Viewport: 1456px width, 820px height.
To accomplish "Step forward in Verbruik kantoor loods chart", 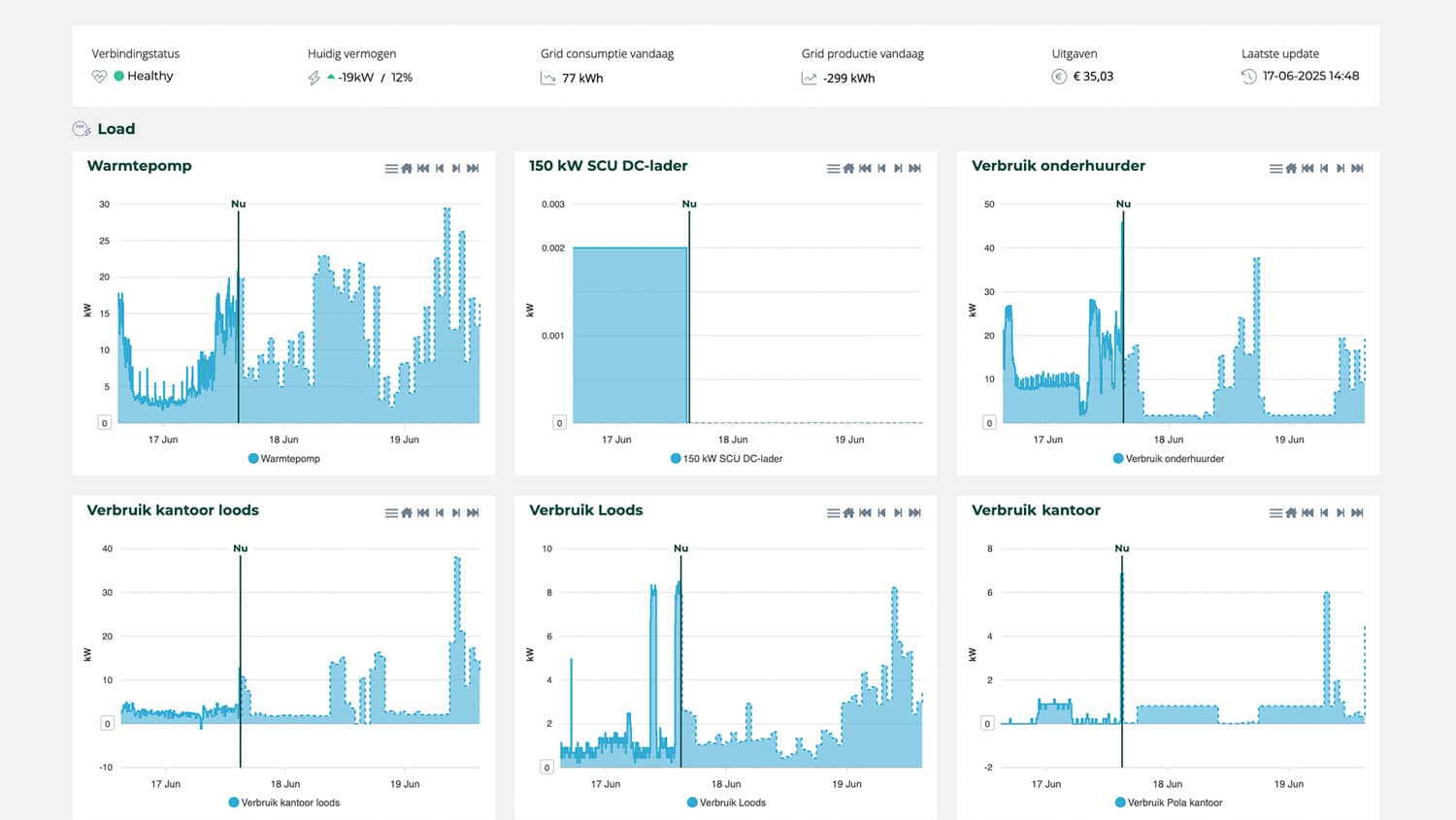I will point(456,513).
